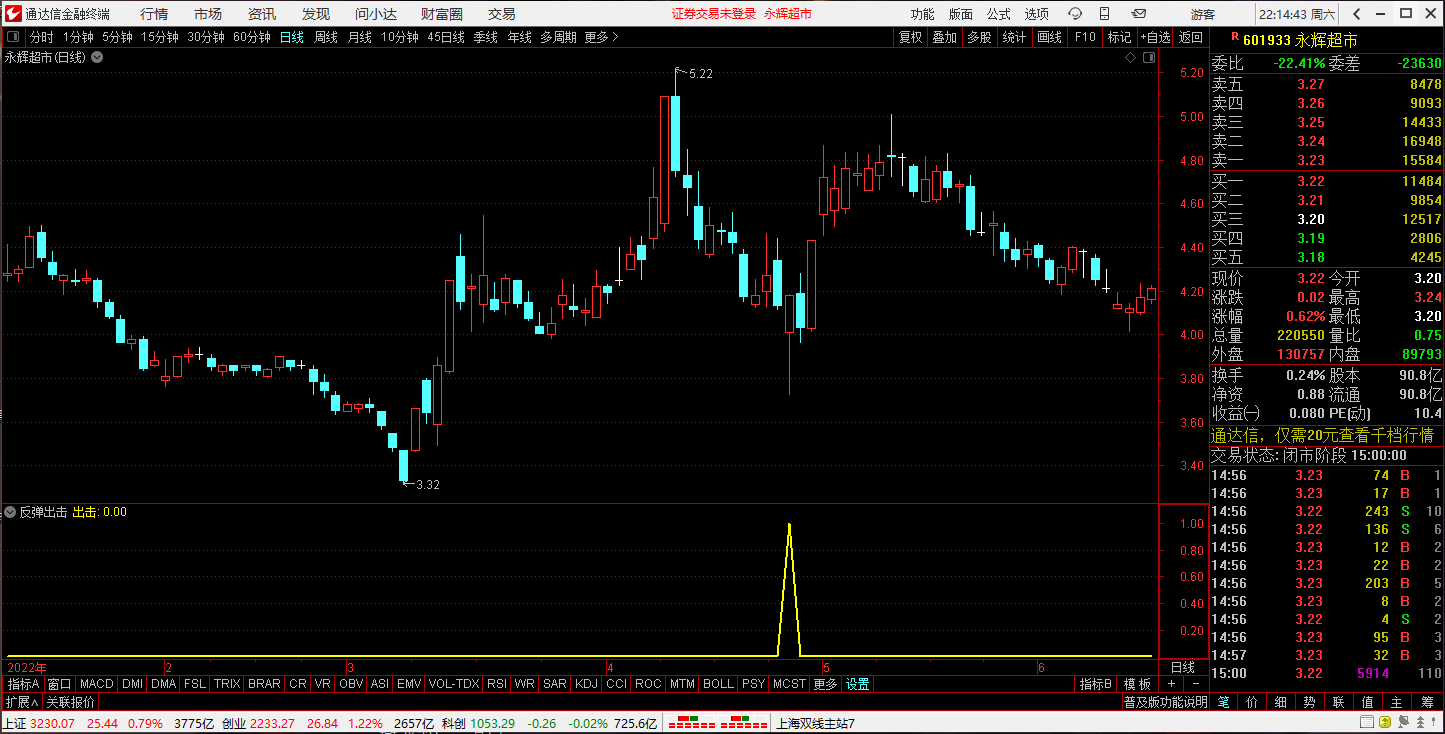Select the KDJ indicator tab

586,684
